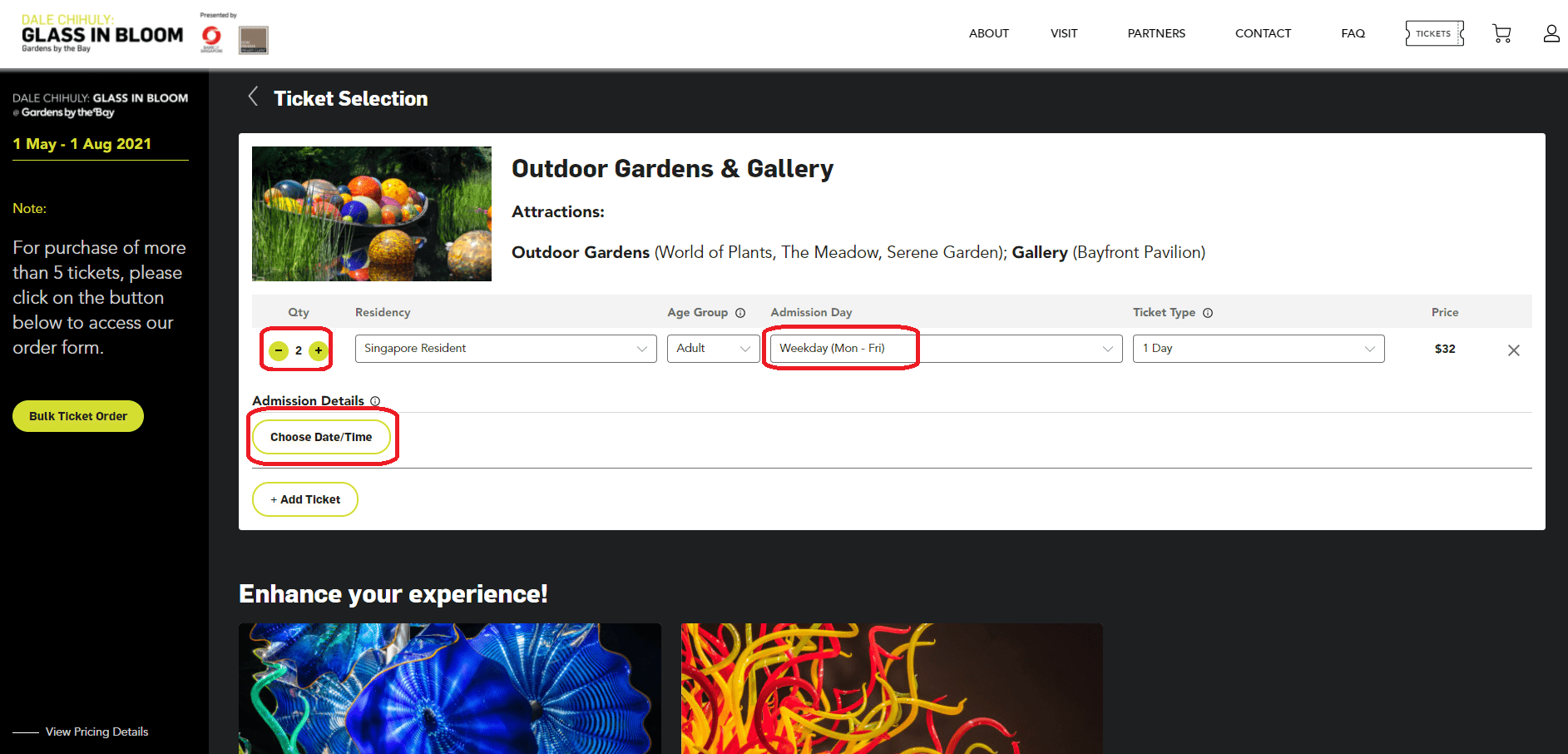The image size is (1568, 754).
Task: Click the 1 May - 1 Aug 2021 date text
Action: click(82, 144)
